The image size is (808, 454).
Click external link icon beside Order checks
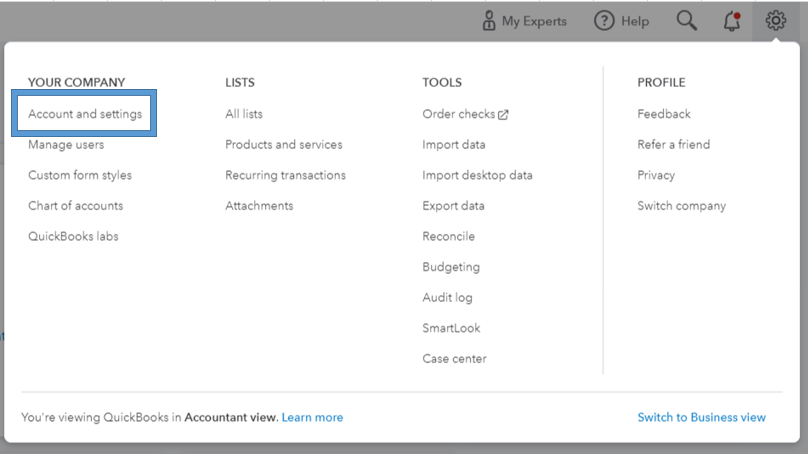[503, 114]
